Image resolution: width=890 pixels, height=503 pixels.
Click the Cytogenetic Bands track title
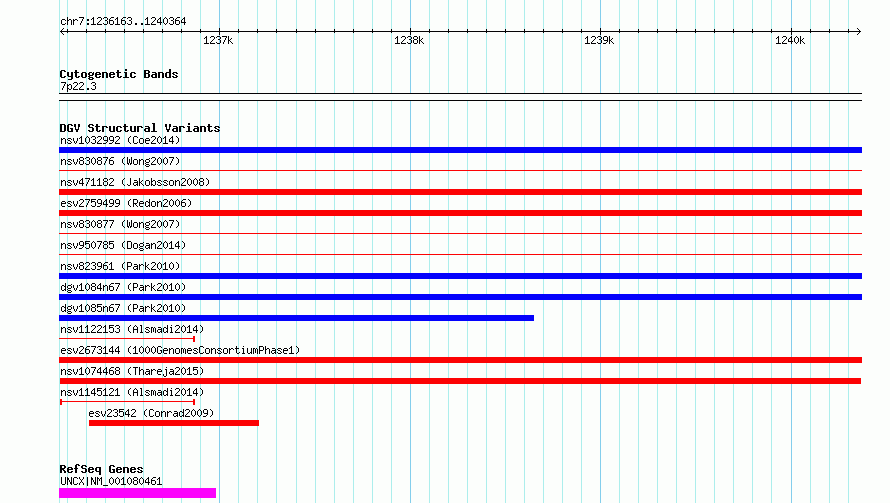click(x=119, y=74)
